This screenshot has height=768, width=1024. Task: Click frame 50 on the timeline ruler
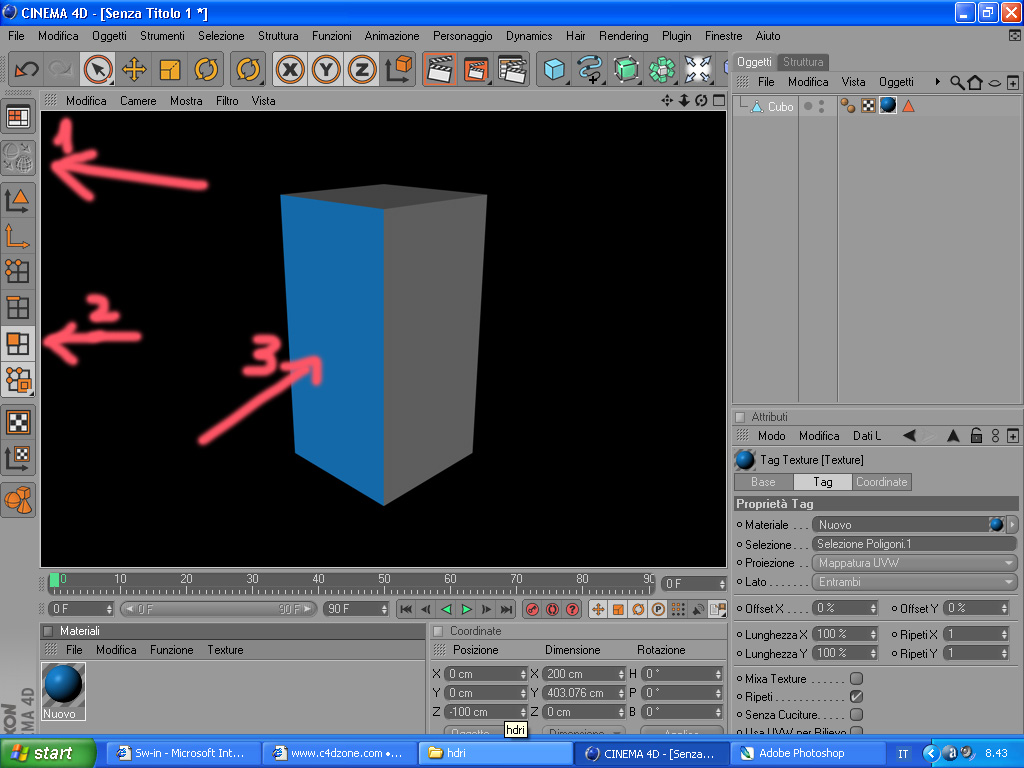(384, 581)
